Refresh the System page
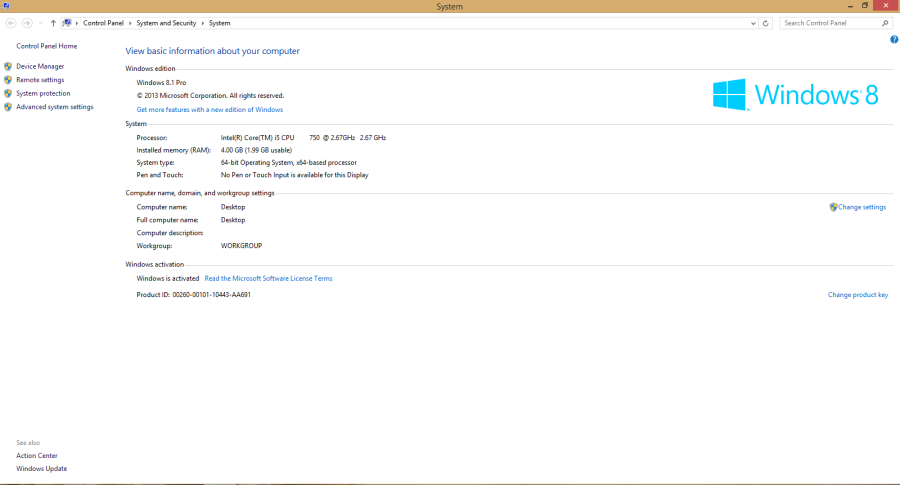The height and width of the screenshot is (485, 900). click(x=766, y=22)
